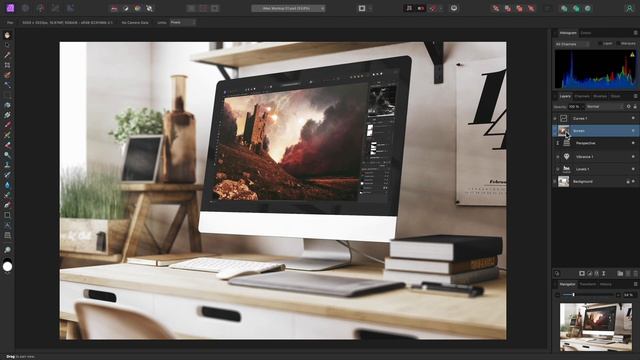Image resolution: width=640 pixels, height=360 pixels.
Task: Switch to the Brushes tab
Action: pos(600,96)
